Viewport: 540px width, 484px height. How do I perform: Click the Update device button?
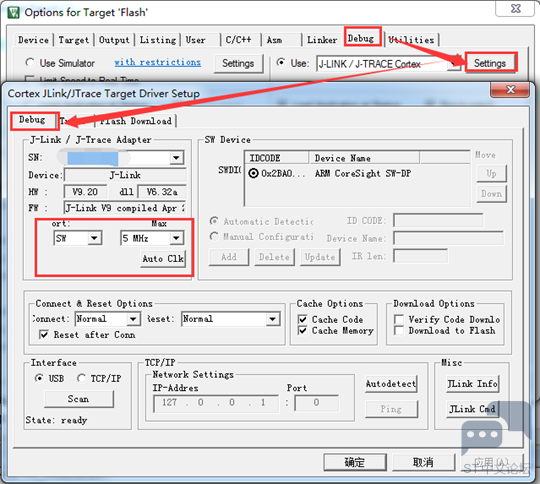click(320, 257)
